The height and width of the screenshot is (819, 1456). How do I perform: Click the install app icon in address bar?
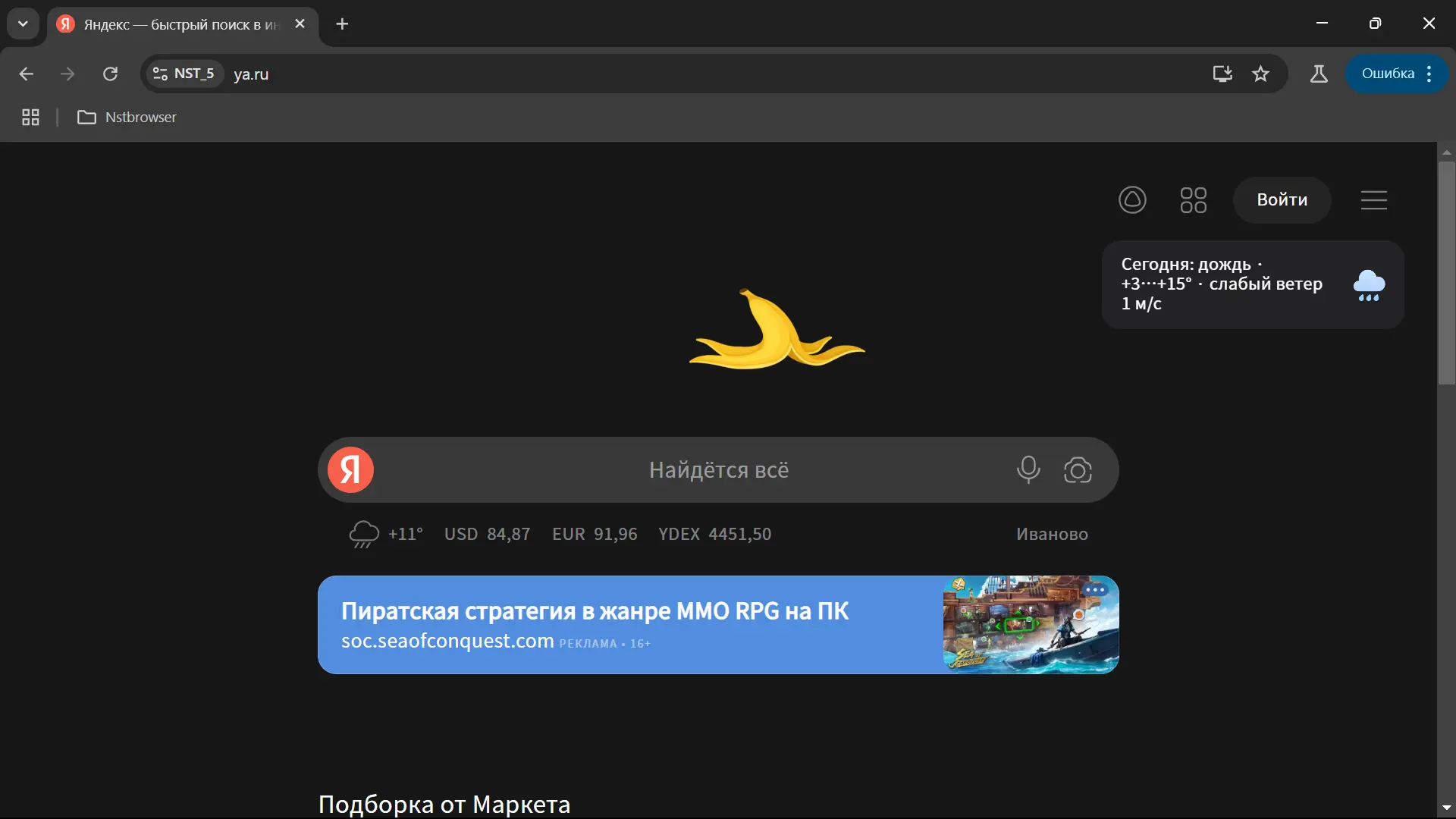[1222, 74]
